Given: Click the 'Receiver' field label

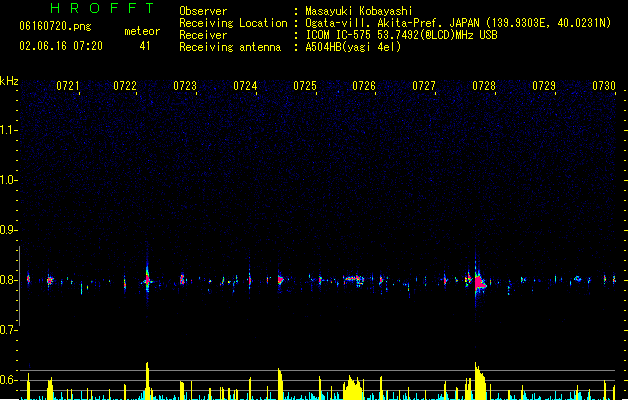Looking at the screenshot, I should [x=203, y=35].
